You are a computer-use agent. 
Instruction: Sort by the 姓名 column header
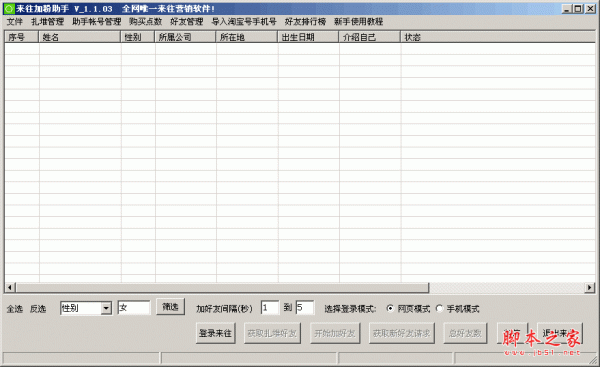(x=79, y=37)
